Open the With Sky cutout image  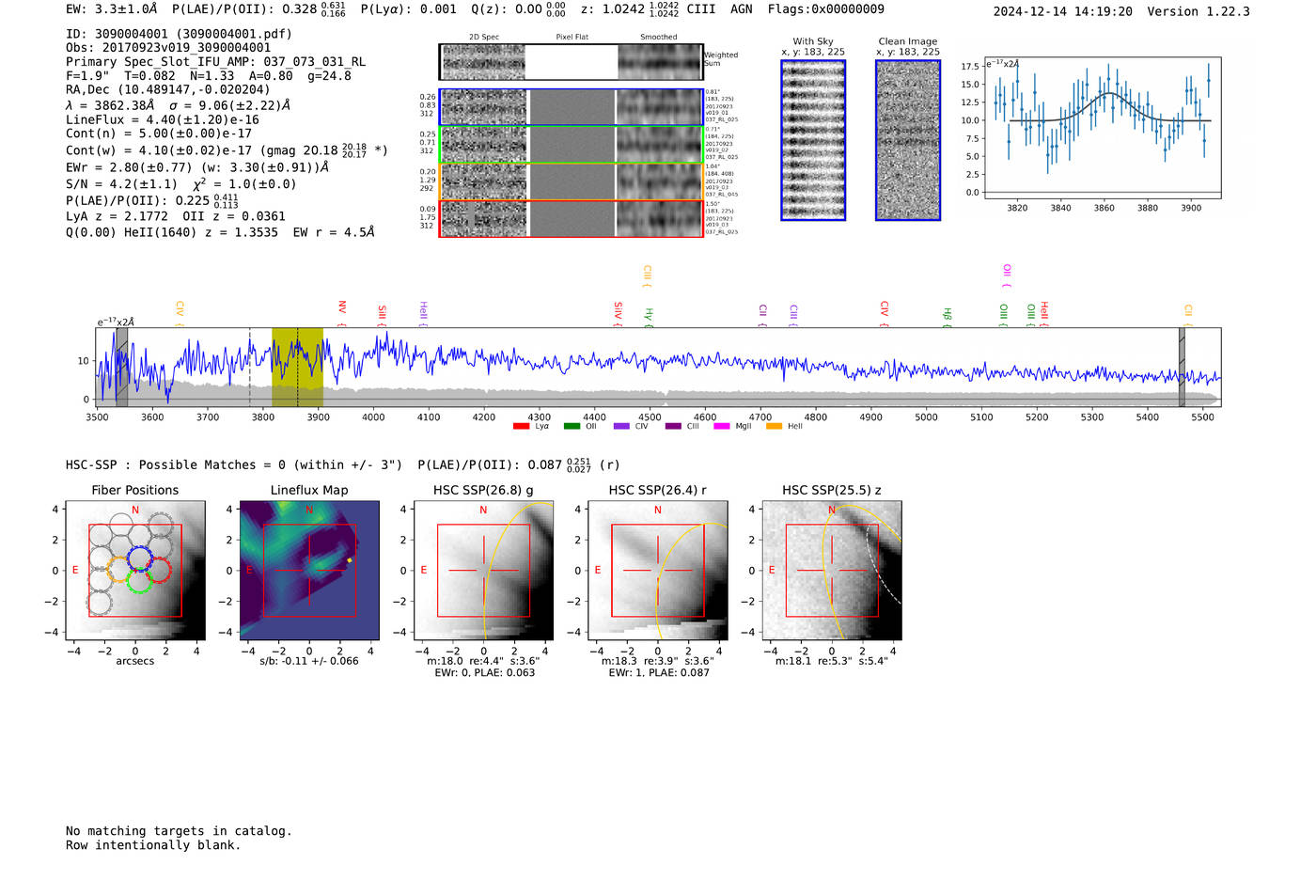click(813, 140)
